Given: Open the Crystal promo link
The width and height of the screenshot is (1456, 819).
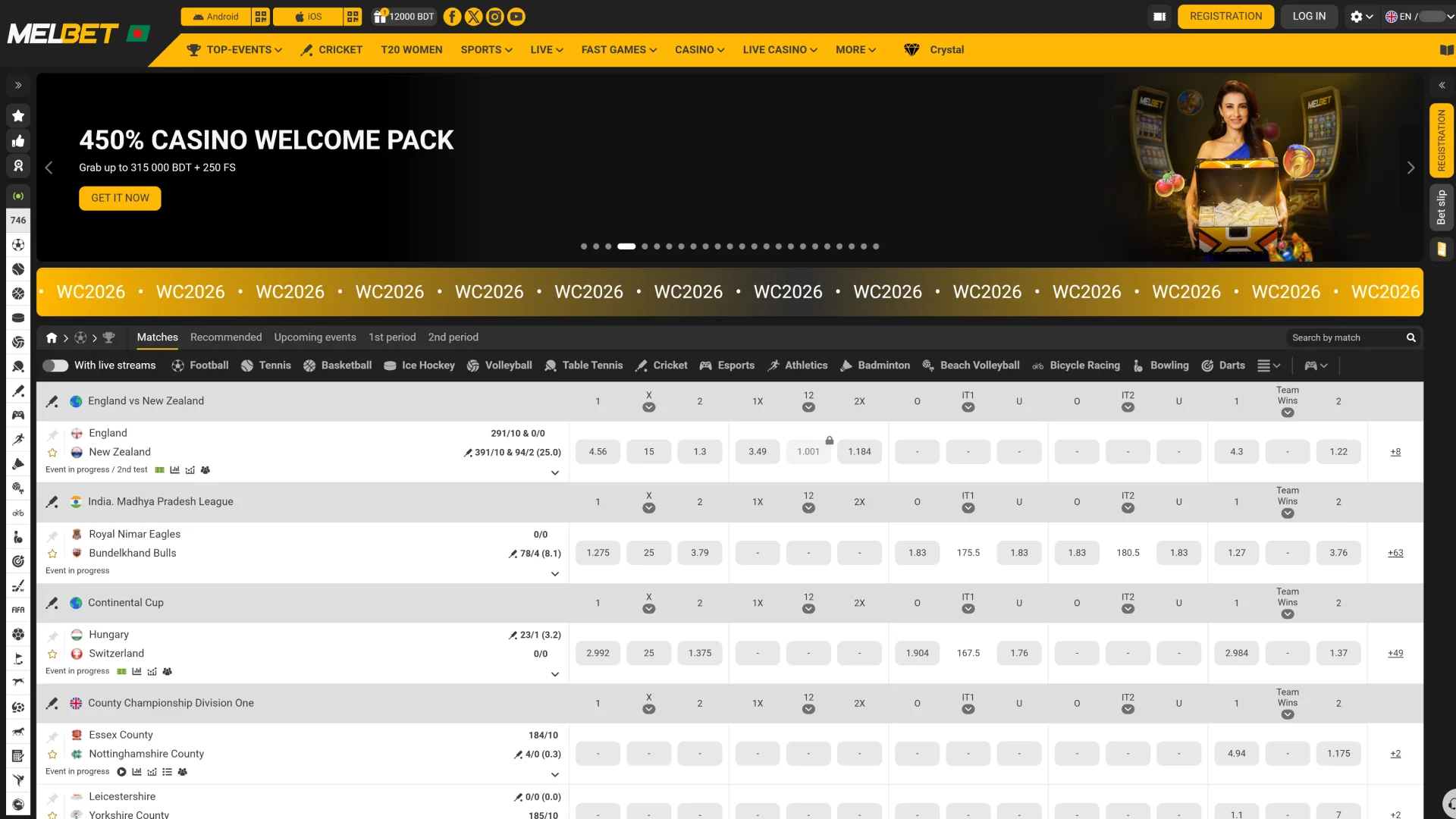Looking at the screenshot, I should (934, 50).
